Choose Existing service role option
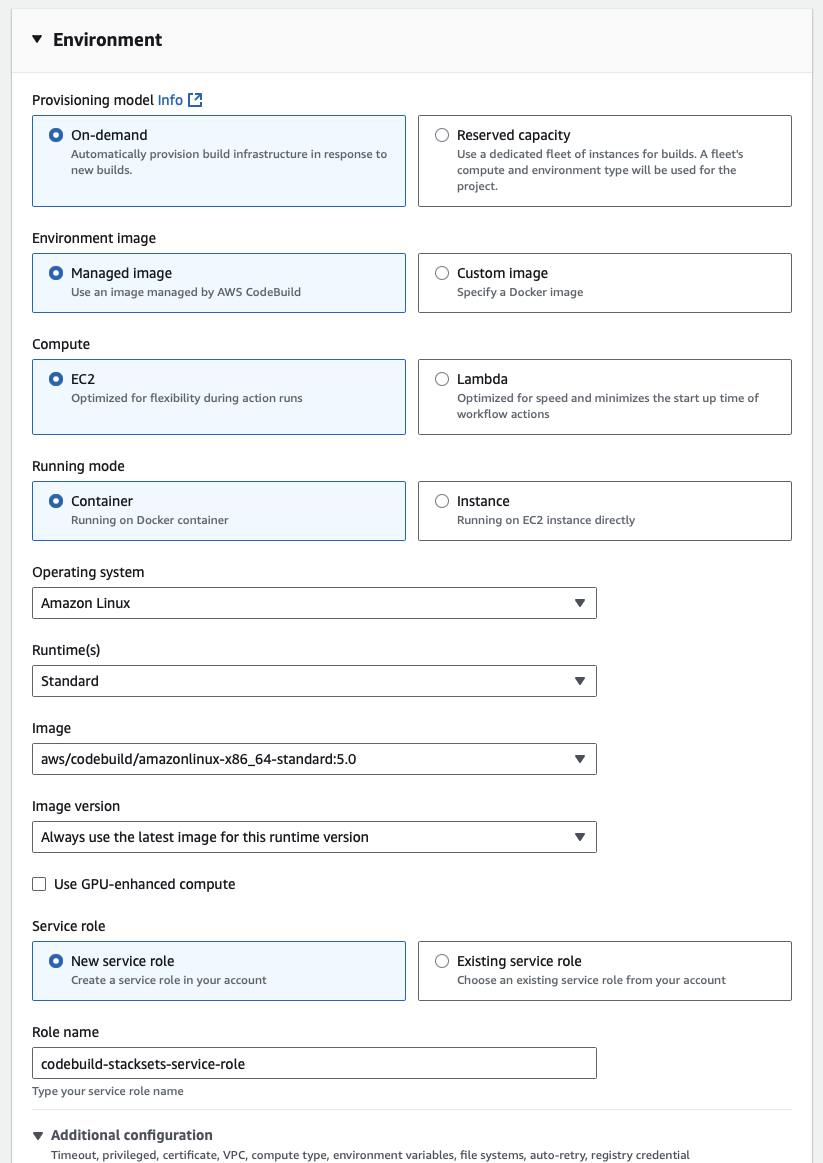The width and height of the screenshot is (823, 1163). pos(442,961)
